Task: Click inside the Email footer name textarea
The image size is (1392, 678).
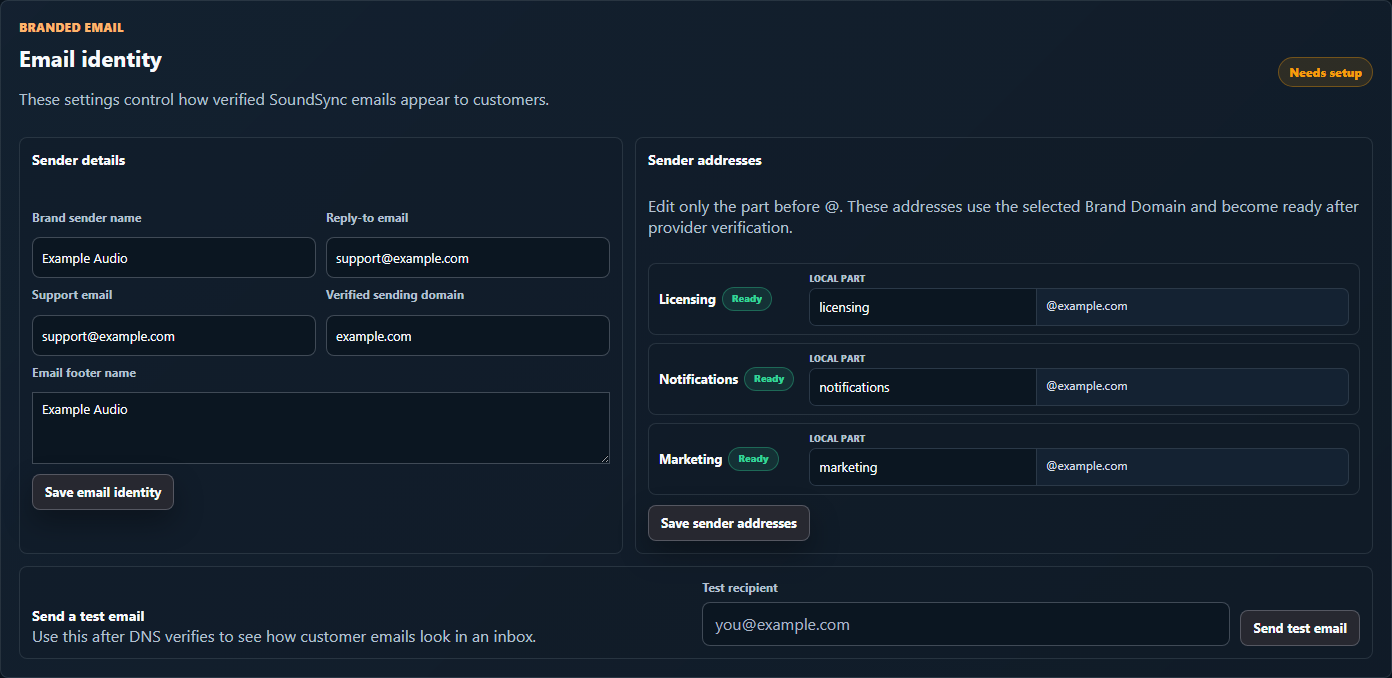Action: tap(321, 428)
